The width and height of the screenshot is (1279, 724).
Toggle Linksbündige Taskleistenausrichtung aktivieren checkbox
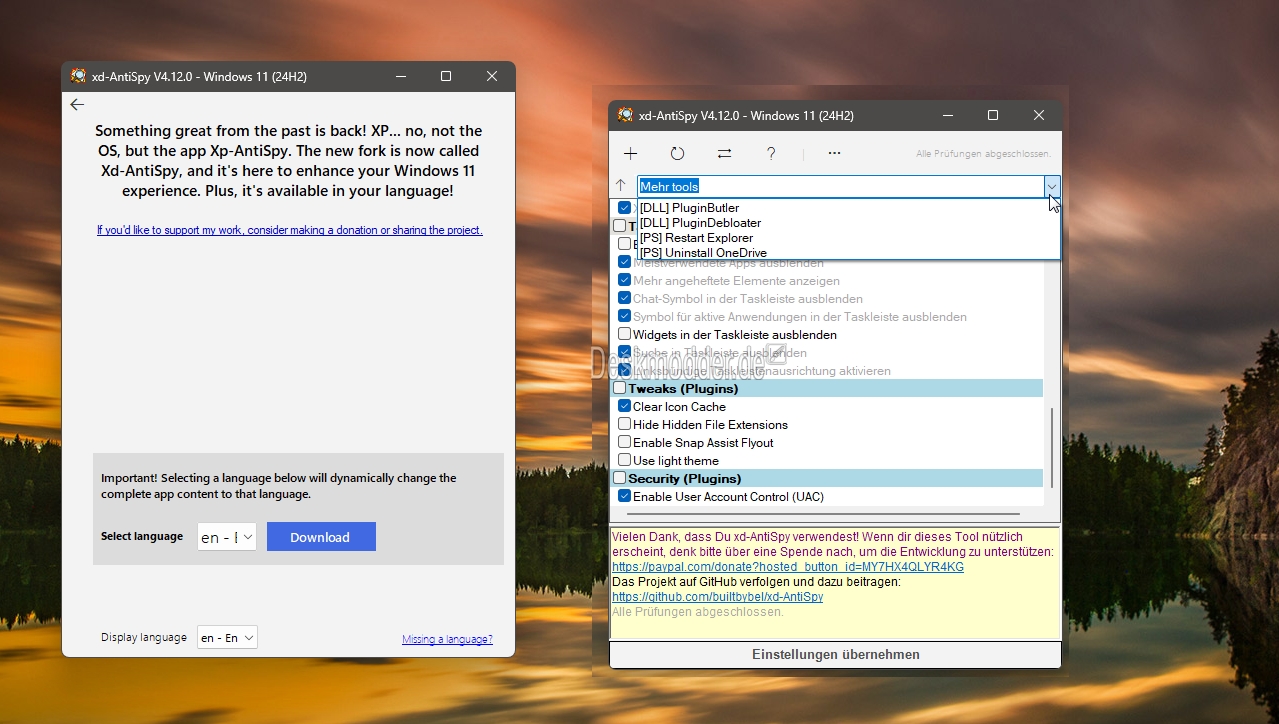(x=625, y=371)
